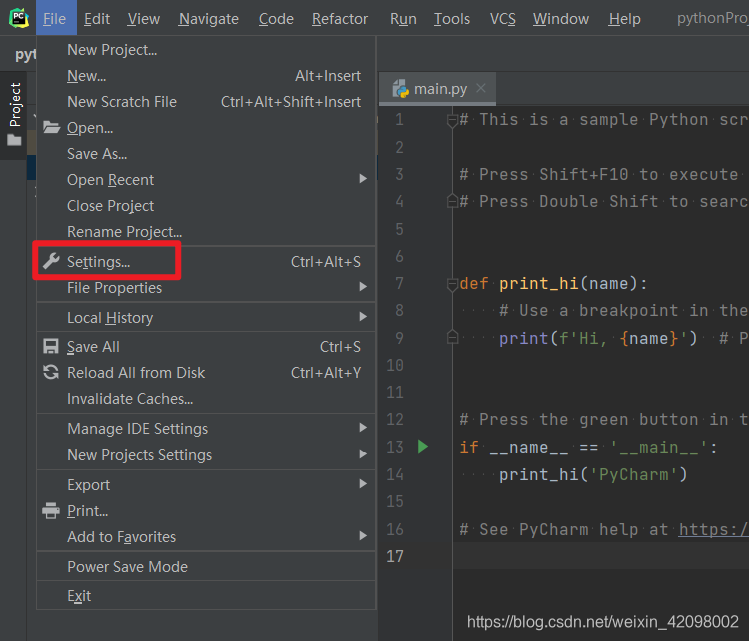Toggle the fold end marker at line 9
Screen dimensions: 749x641
(452, 338)
